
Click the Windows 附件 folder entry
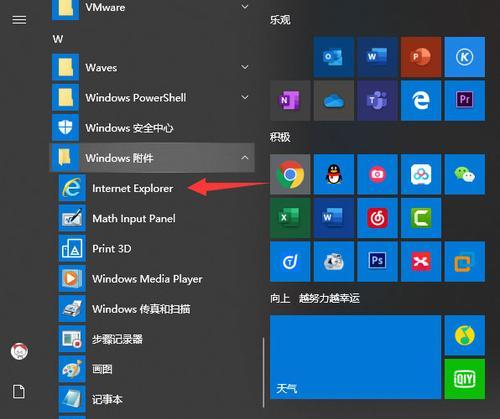pos(152,157)
